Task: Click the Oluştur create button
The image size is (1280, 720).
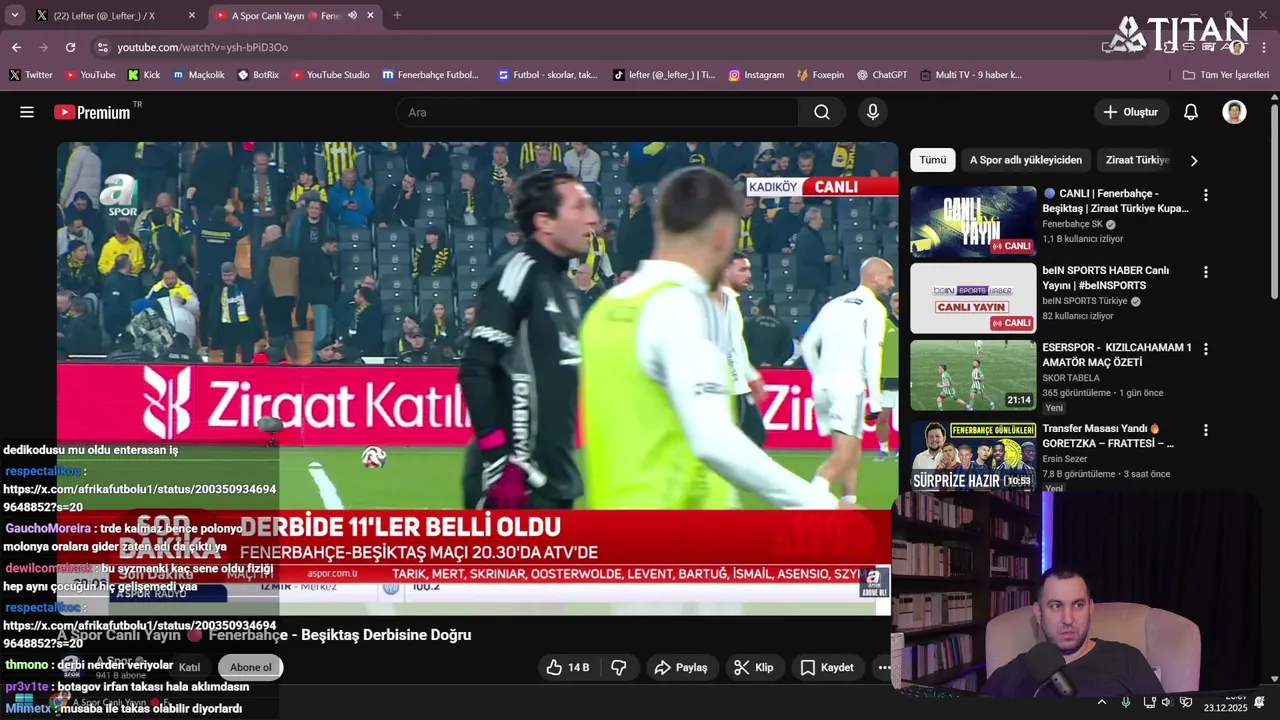Action: point(1131,112)
